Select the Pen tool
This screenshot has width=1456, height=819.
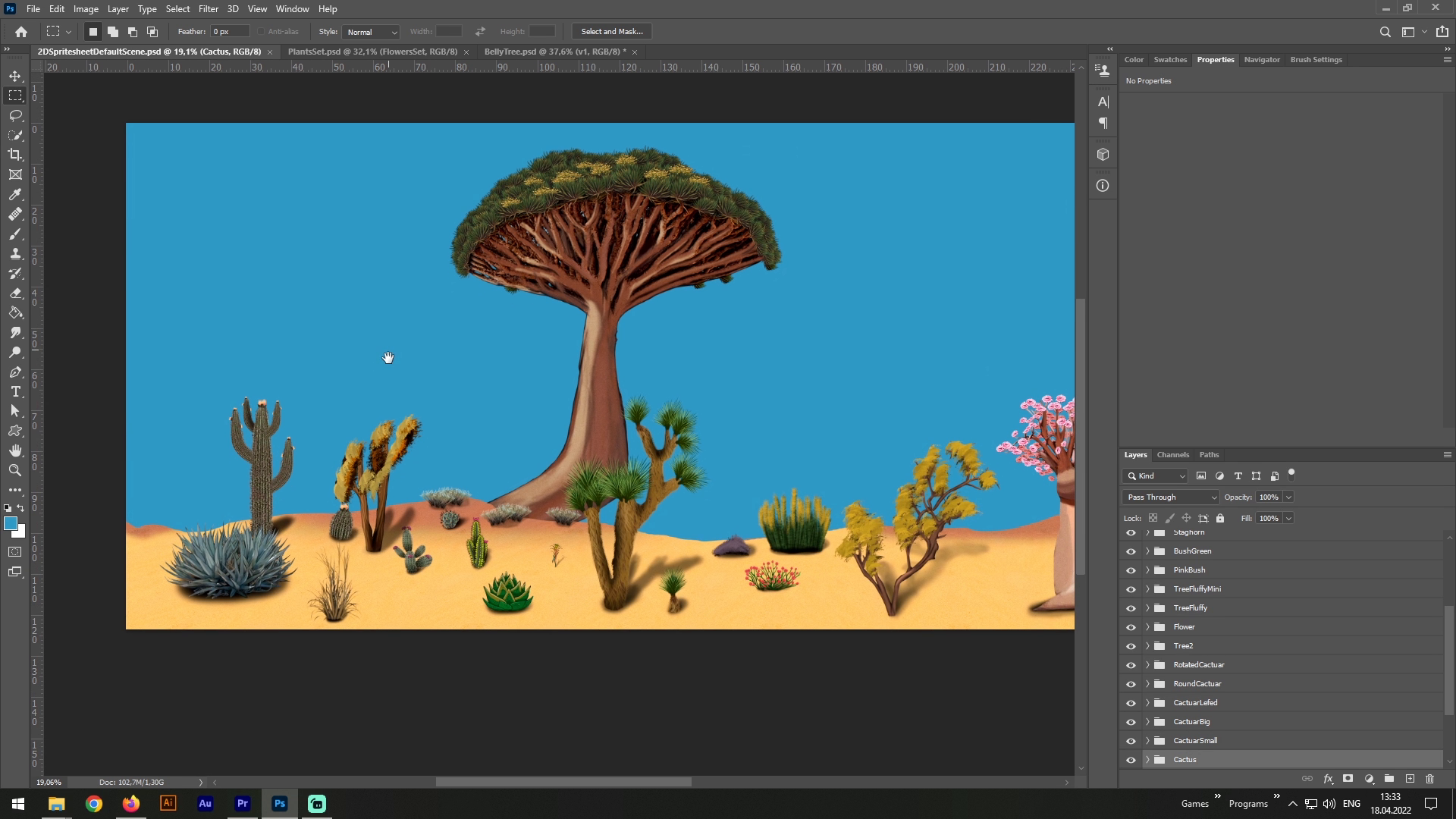[15, 372]
